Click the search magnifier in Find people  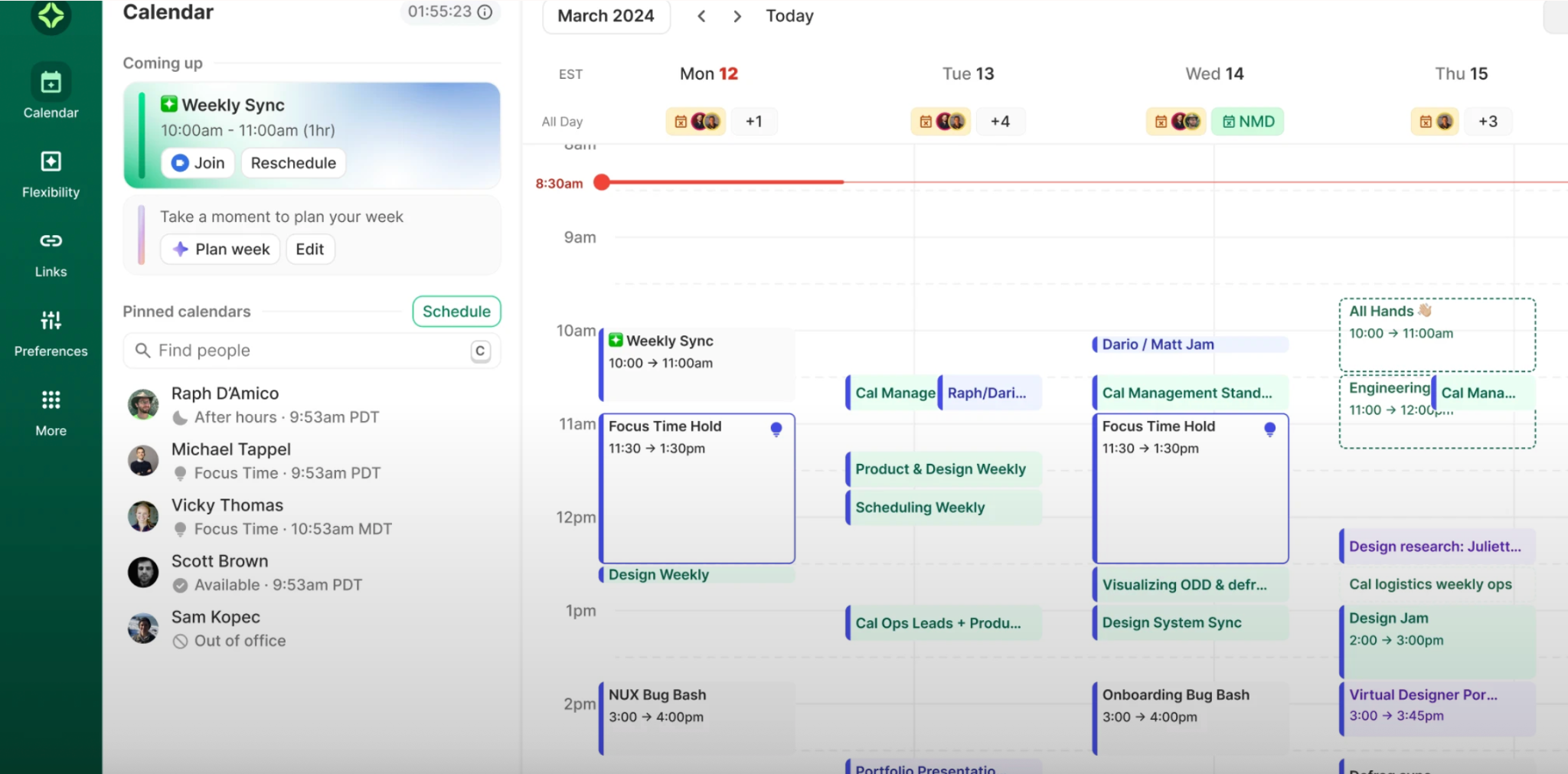pyautogui.click(x=142, y=351)
